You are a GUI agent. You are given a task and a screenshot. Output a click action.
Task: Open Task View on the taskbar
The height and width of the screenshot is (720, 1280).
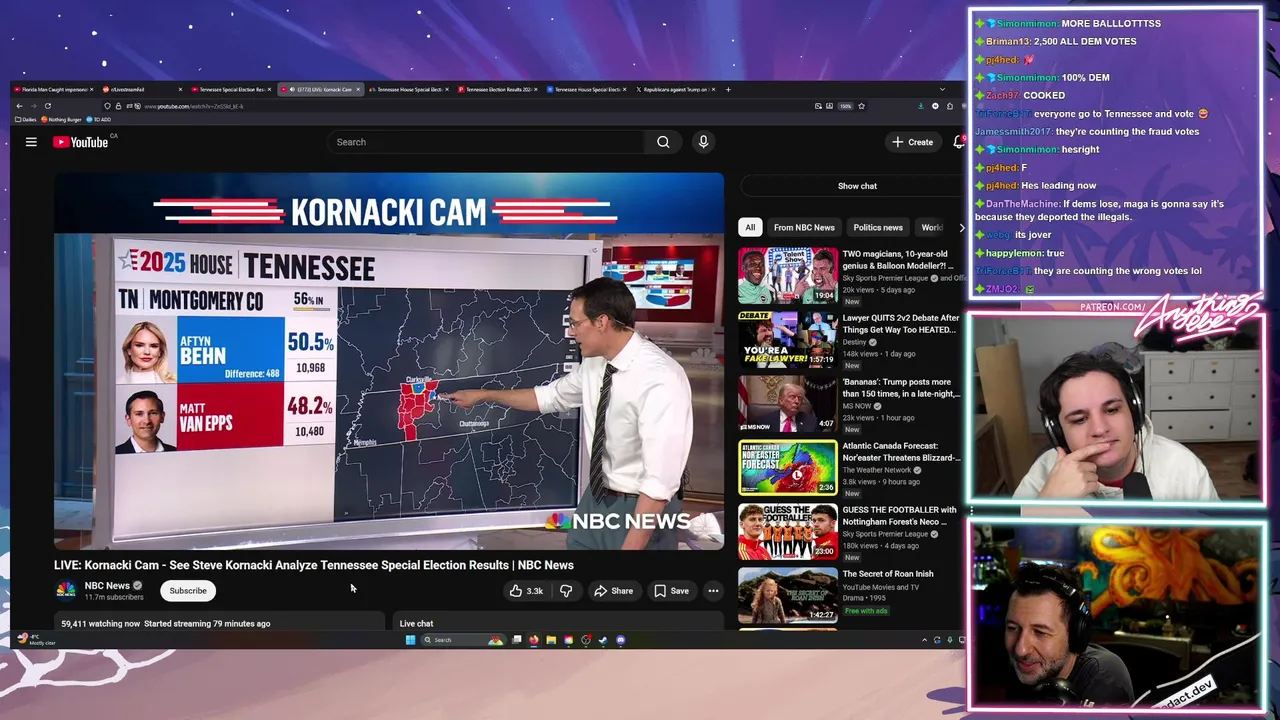tap(517, 640)
